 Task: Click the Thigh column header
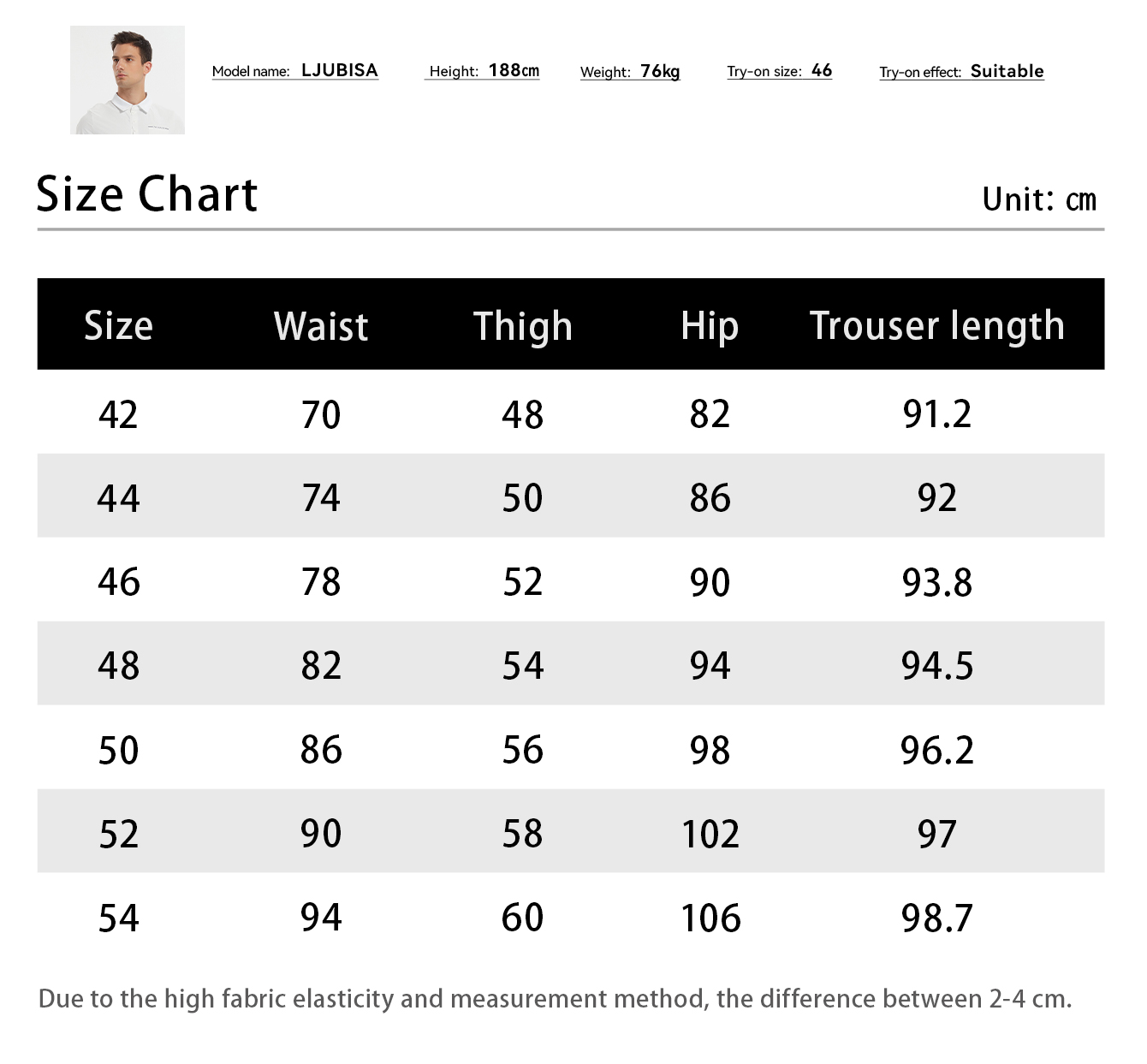[523, 326]
